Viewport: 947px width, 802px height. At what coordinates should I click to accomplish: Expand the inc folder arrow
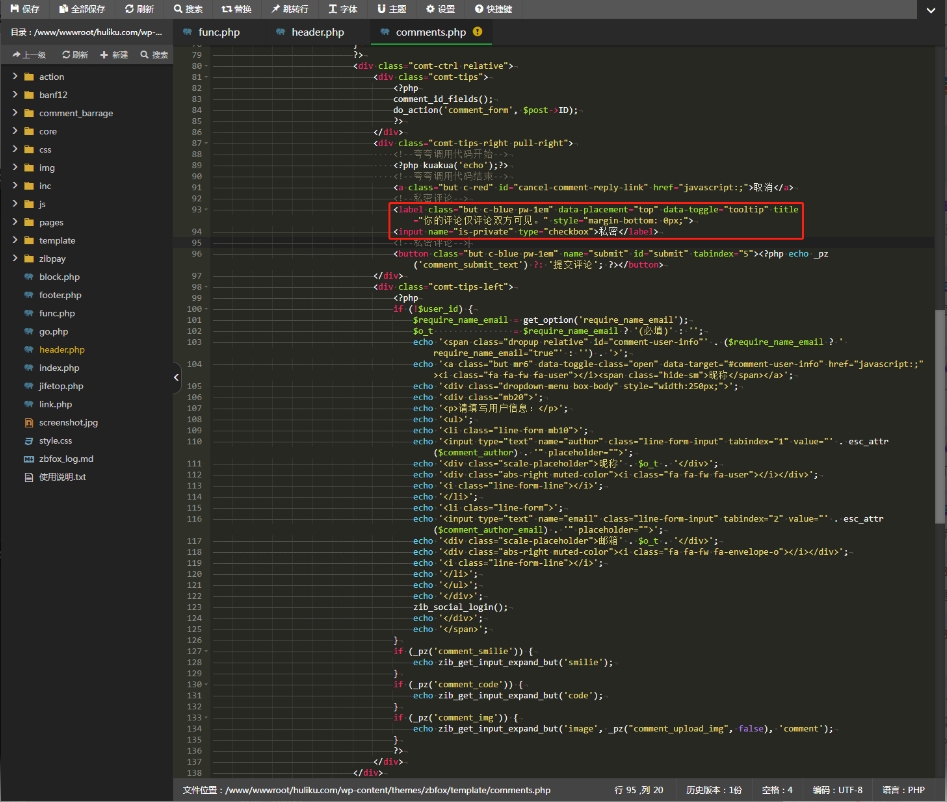tap(14, 185)
